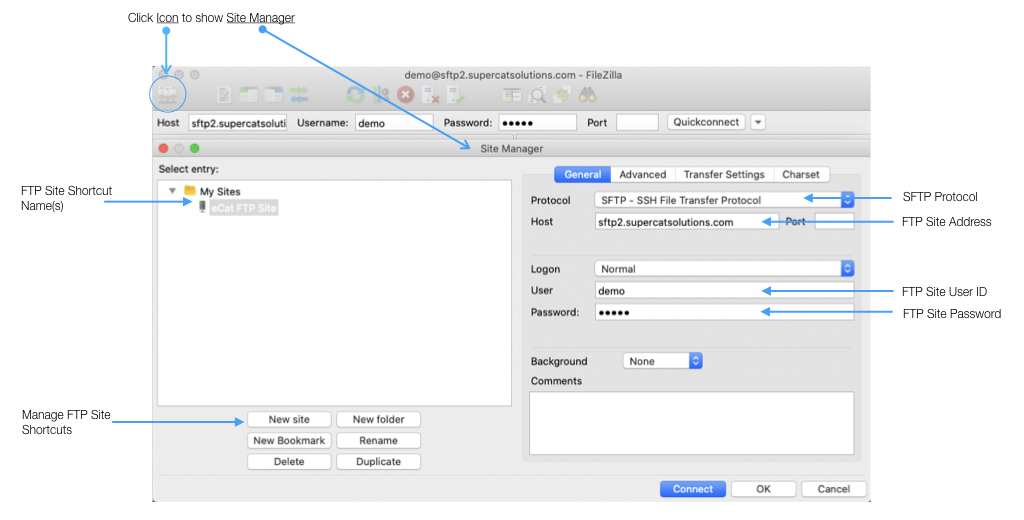Click the quickconnect Port field

coord(637,123)
